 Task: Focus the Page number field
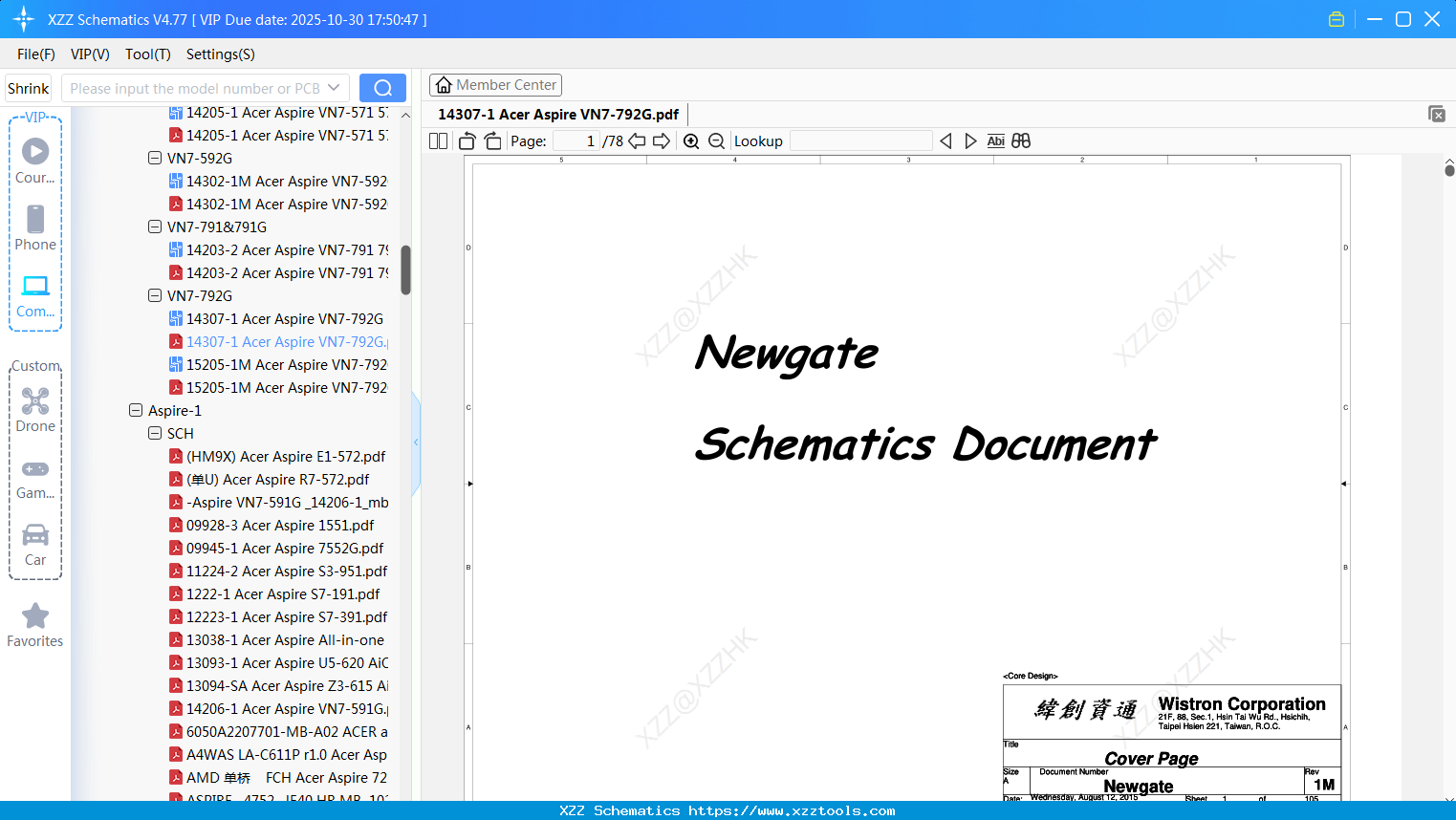coord(576,141)
